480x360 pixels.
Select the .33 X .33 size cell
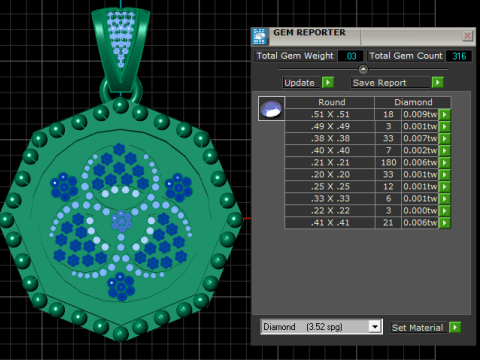click(330, 198)
